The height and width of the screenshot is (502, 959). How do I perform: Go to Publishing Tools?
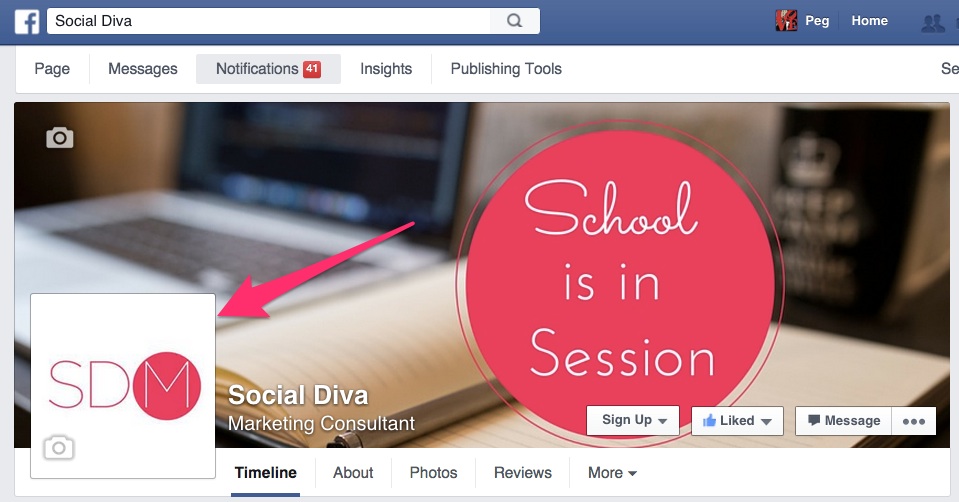[506, 69]
